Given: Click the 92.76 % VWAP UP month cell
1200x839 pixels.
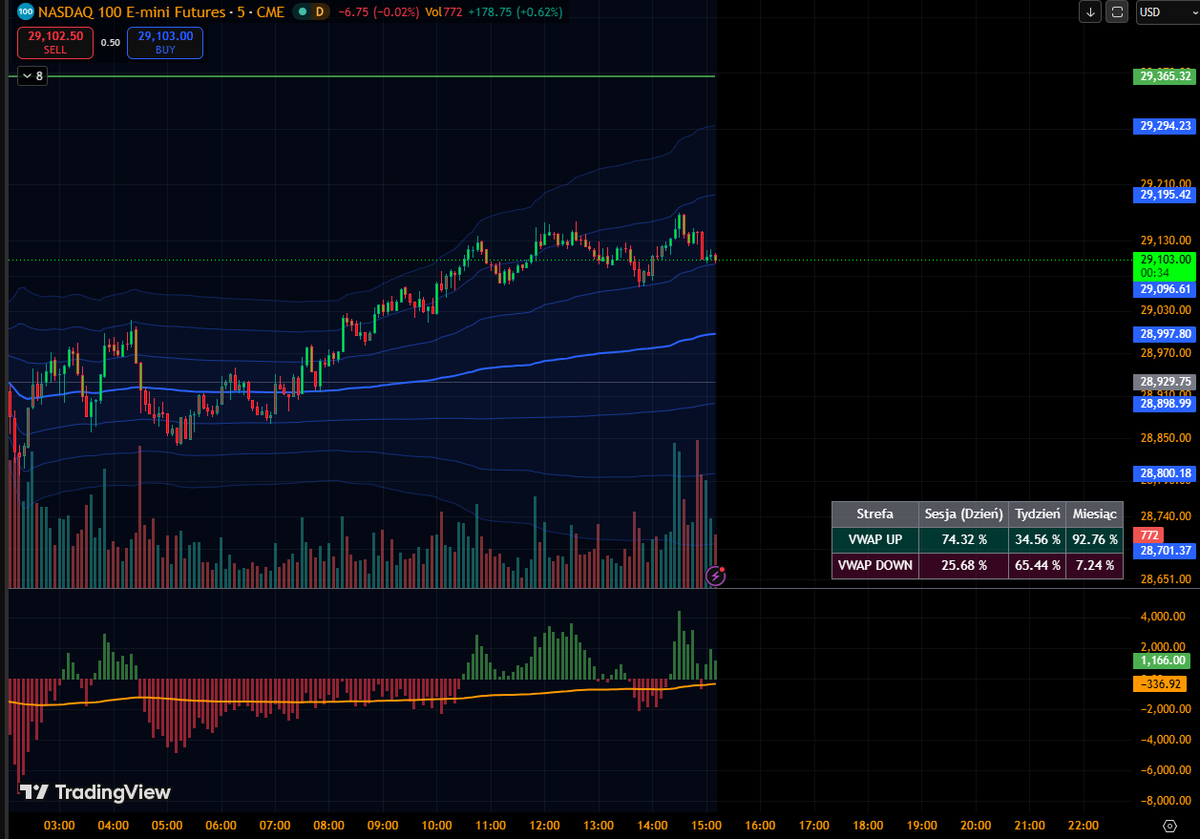Looking at the screenshot, I should pos(1095,539).
